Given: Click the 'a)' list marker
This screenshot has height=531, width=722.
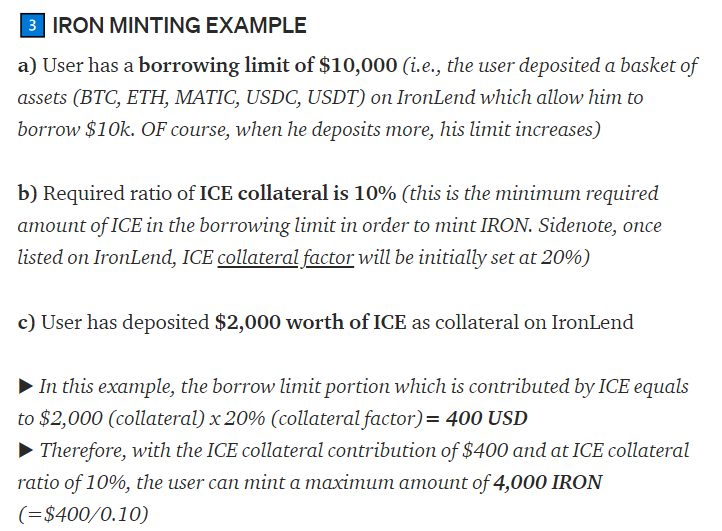Looking at the screenshot, I should [27, 65].
